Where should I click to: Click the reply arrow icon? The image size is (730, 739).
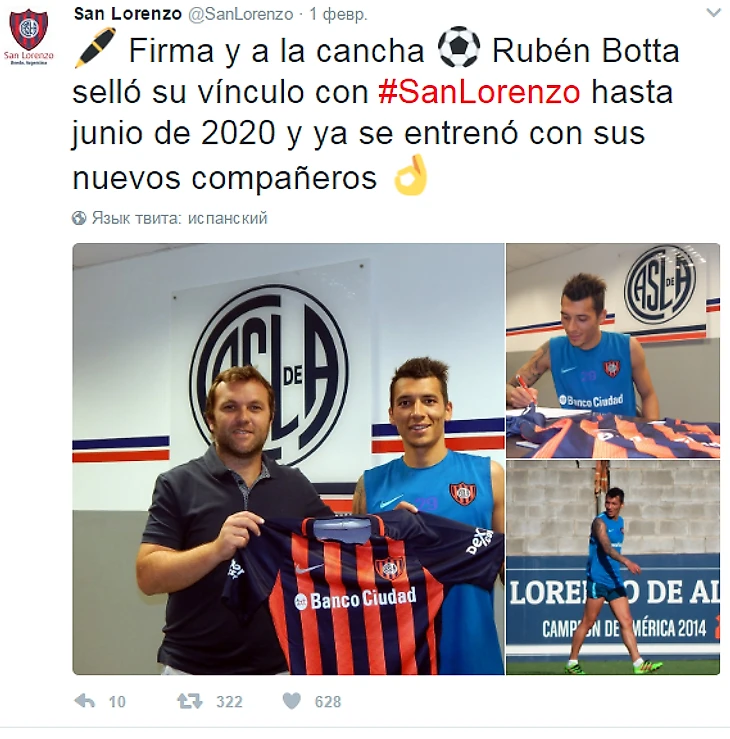(85, 702)
